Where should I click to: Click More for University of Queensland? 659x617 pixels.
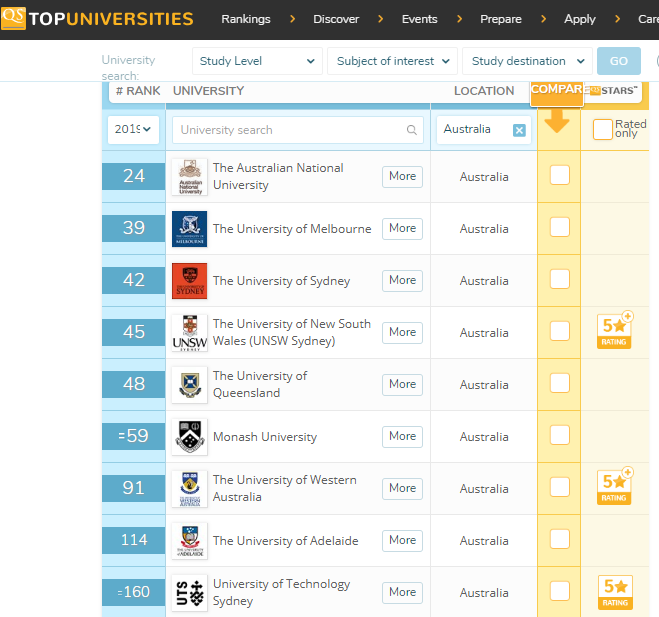click(x=402, y=384)
